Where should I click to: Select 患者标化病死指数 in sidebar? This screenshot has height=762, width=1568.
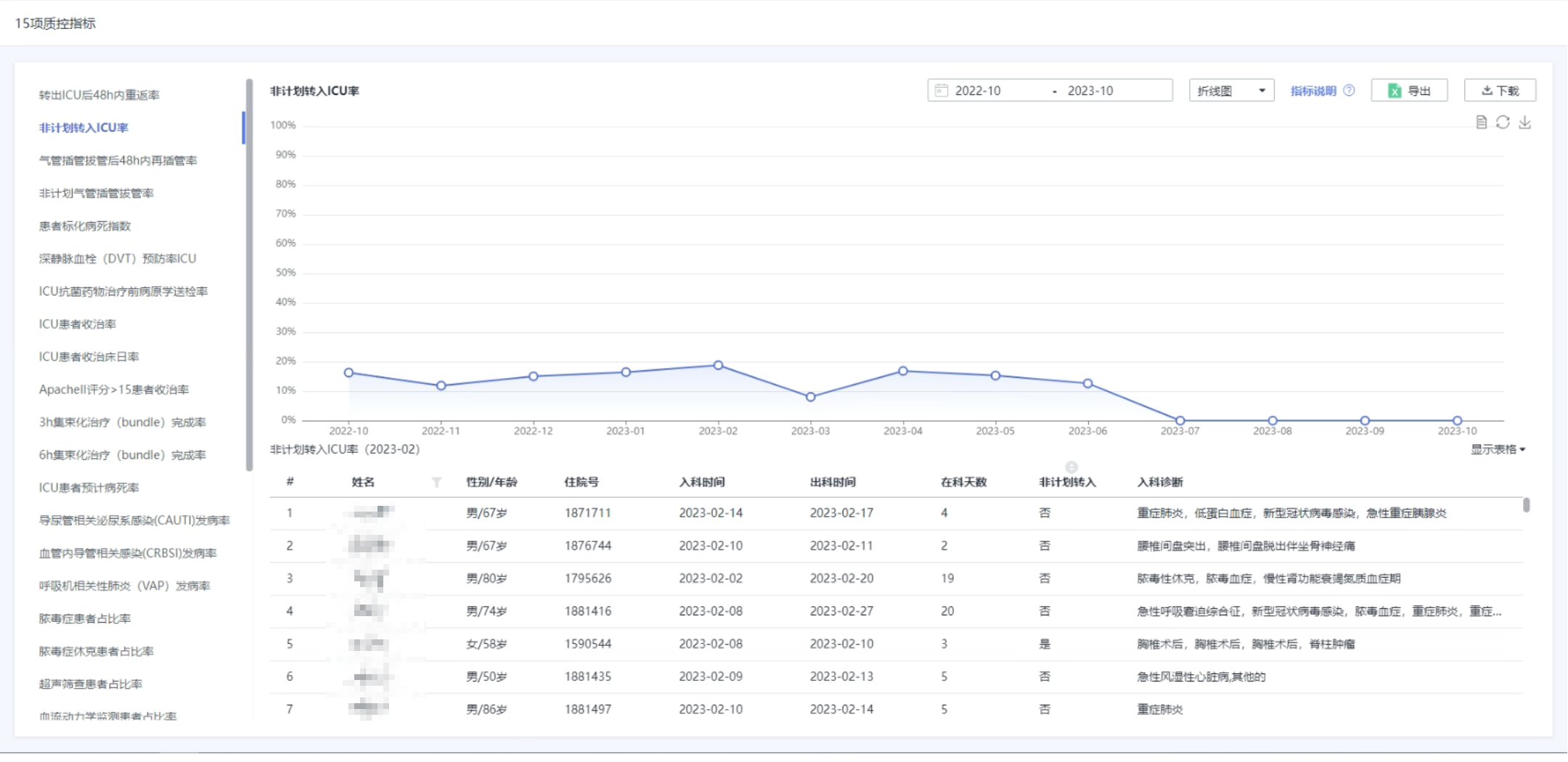(85, 226)
